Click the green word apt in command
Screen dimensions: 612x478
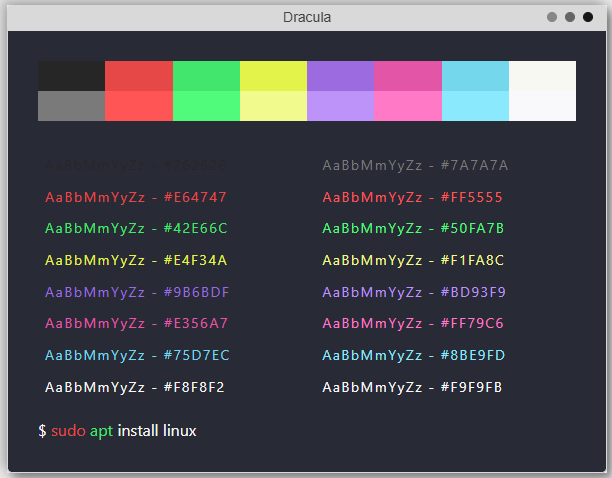coord(101,432)
